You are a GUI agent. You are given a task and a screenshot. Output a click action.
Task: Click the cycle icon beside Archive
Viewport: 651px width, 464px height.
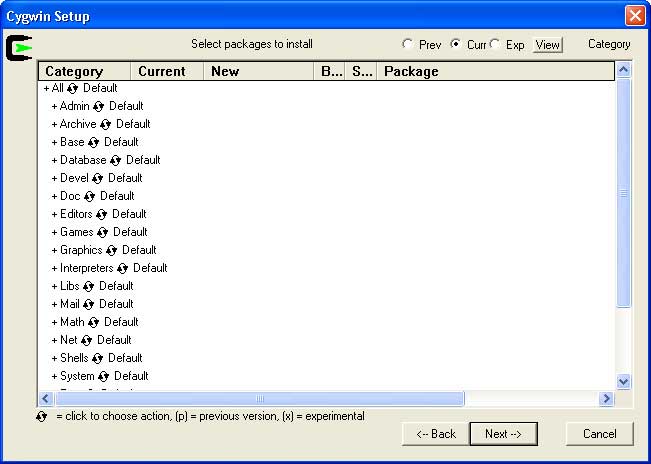click(x=105, y=125)
